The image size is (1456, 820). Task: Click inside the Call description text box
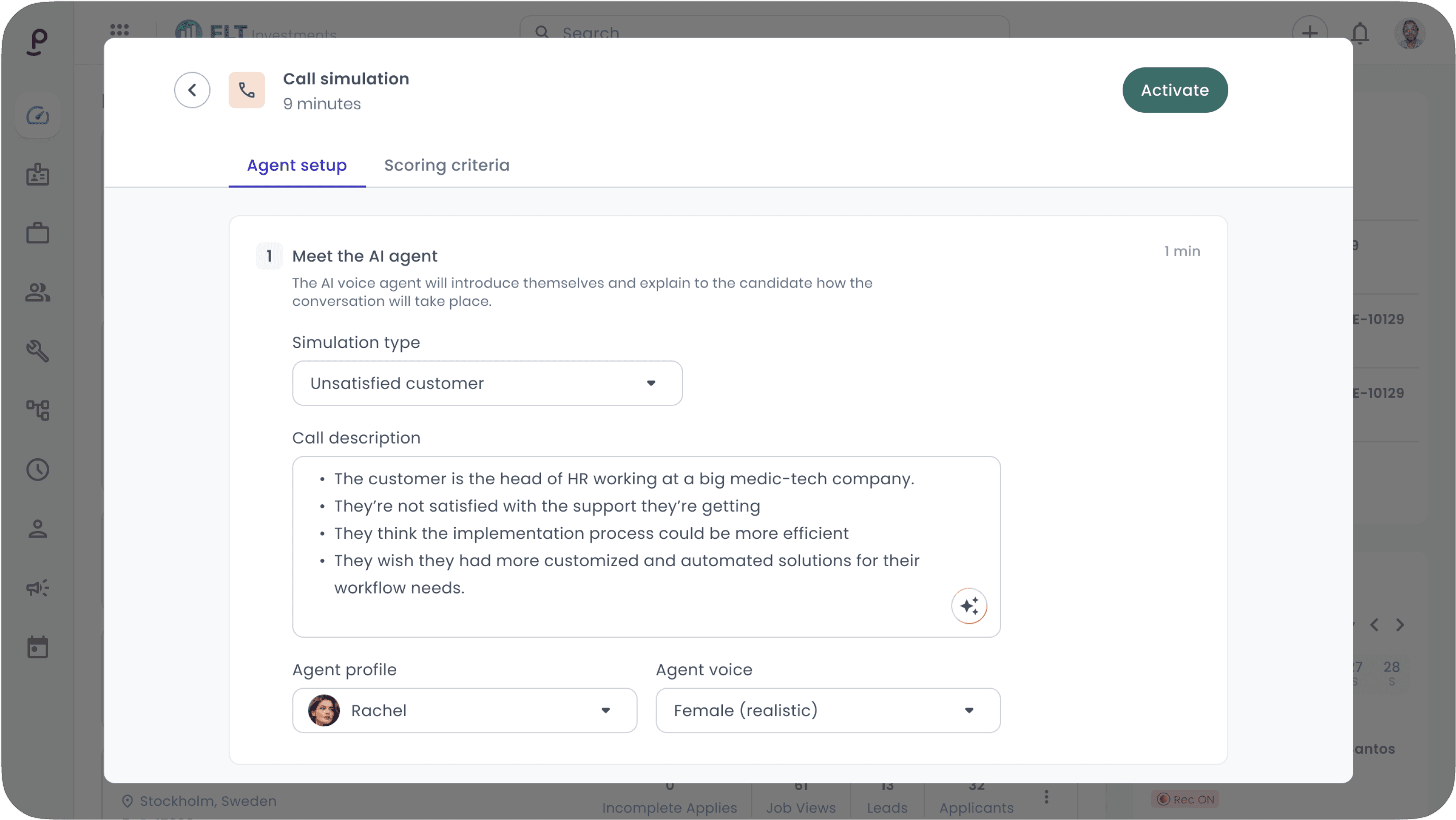coord(646,546)
